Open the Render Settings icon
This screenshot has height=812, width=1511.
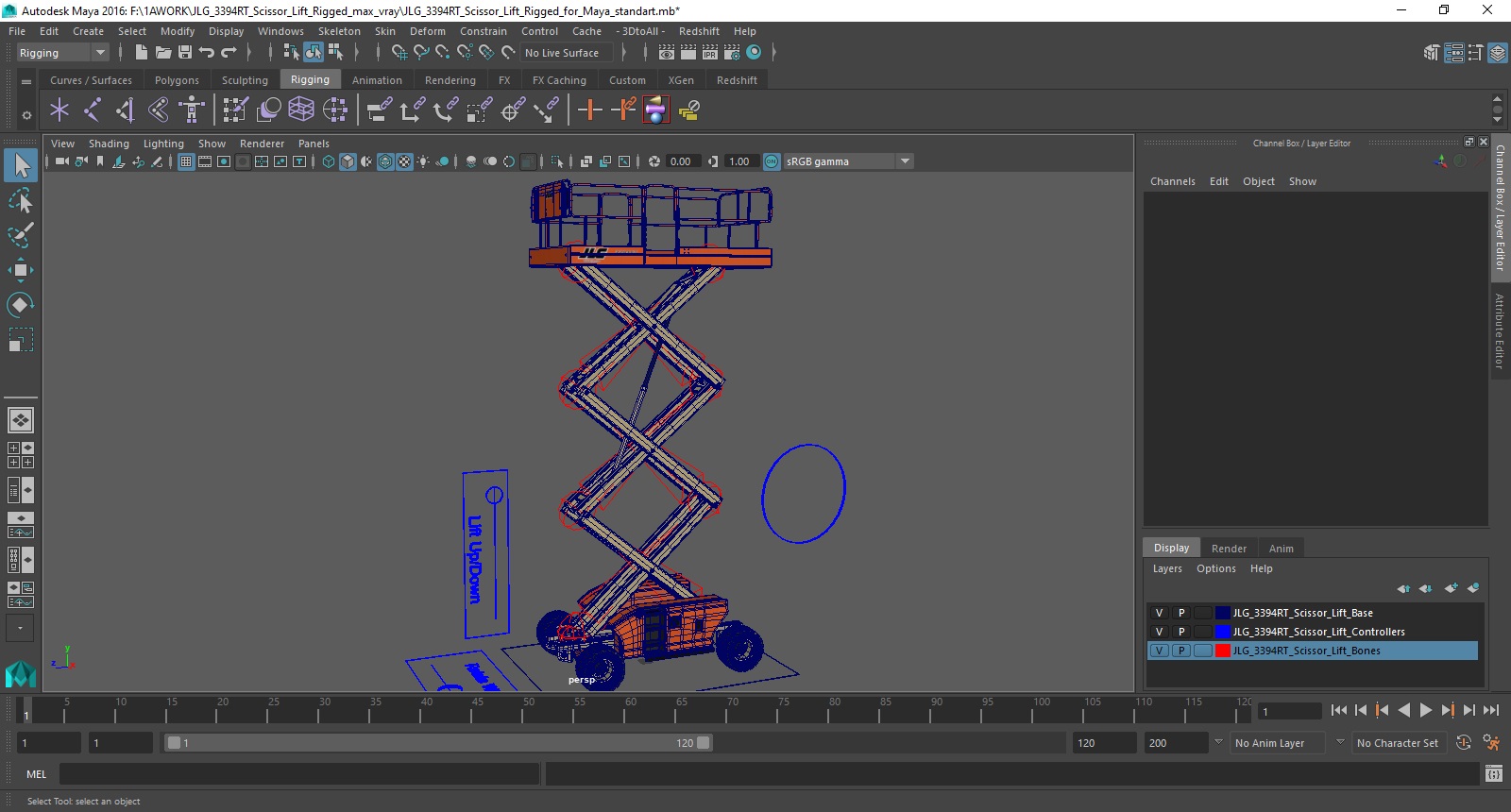[732, 53]
